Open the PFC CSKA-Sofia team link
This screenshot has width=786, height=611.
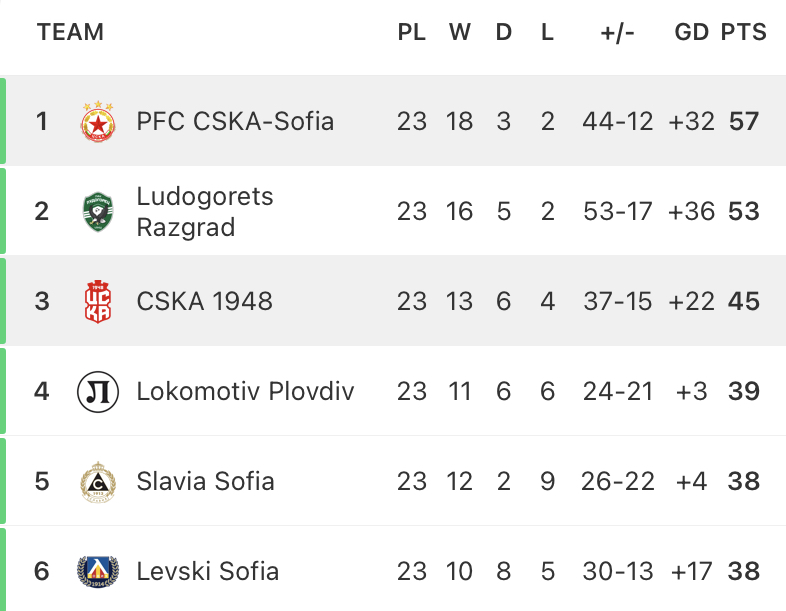click(x=235, y=121)
